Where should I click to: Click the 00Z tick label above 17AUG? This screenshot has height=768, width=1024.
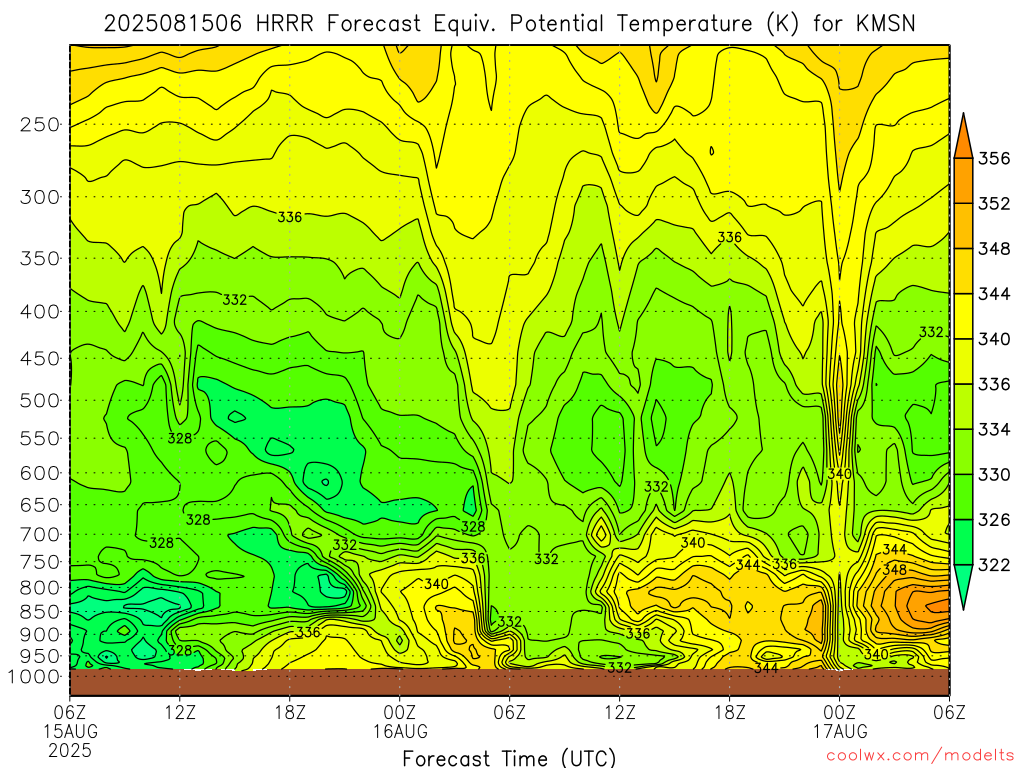point(840,712)
